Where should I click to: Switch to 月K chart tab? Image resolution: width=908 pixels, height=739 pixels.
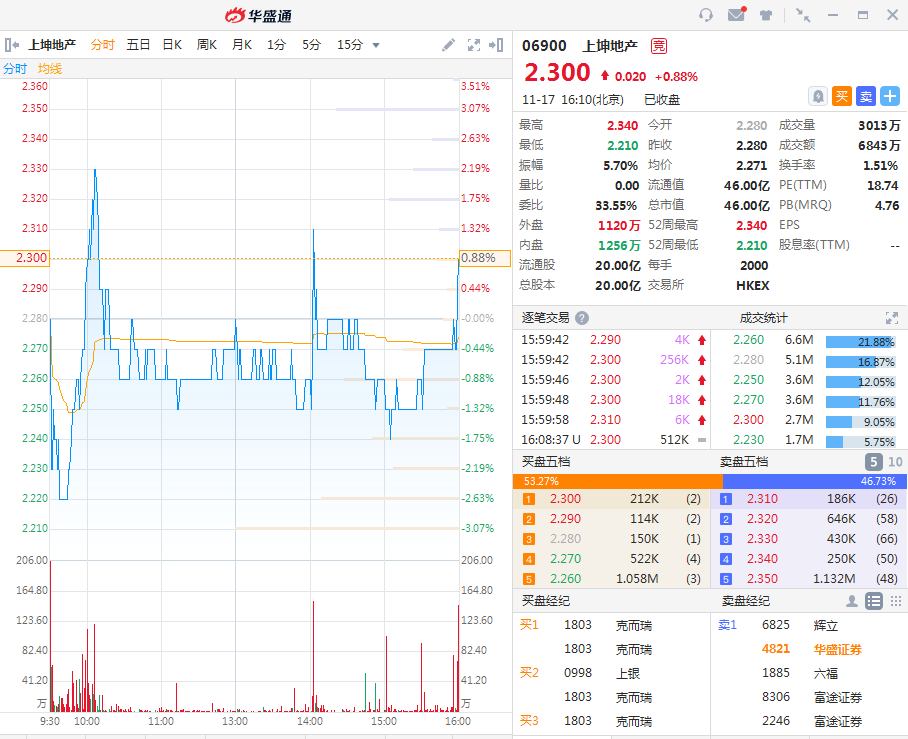[x=242, y=45]
